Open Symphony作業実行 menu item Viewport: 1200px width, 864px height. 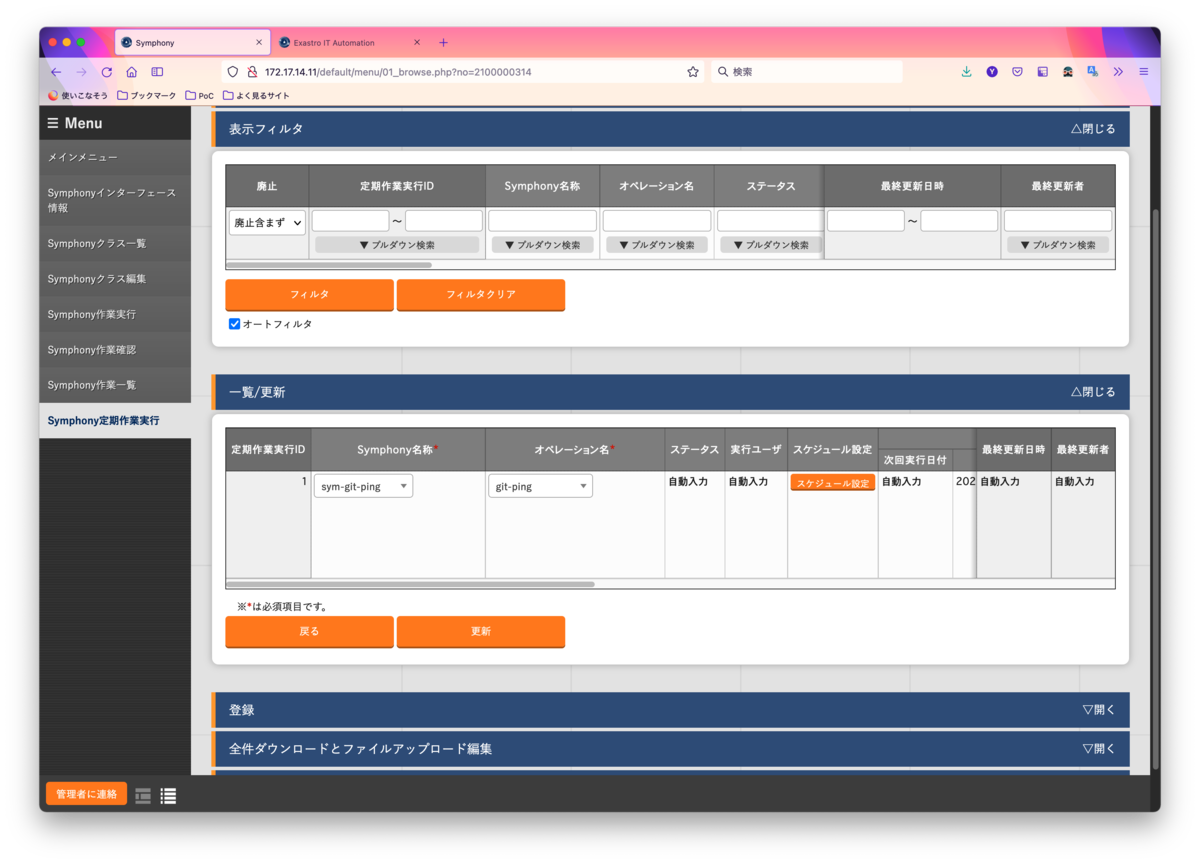(115, 314)
